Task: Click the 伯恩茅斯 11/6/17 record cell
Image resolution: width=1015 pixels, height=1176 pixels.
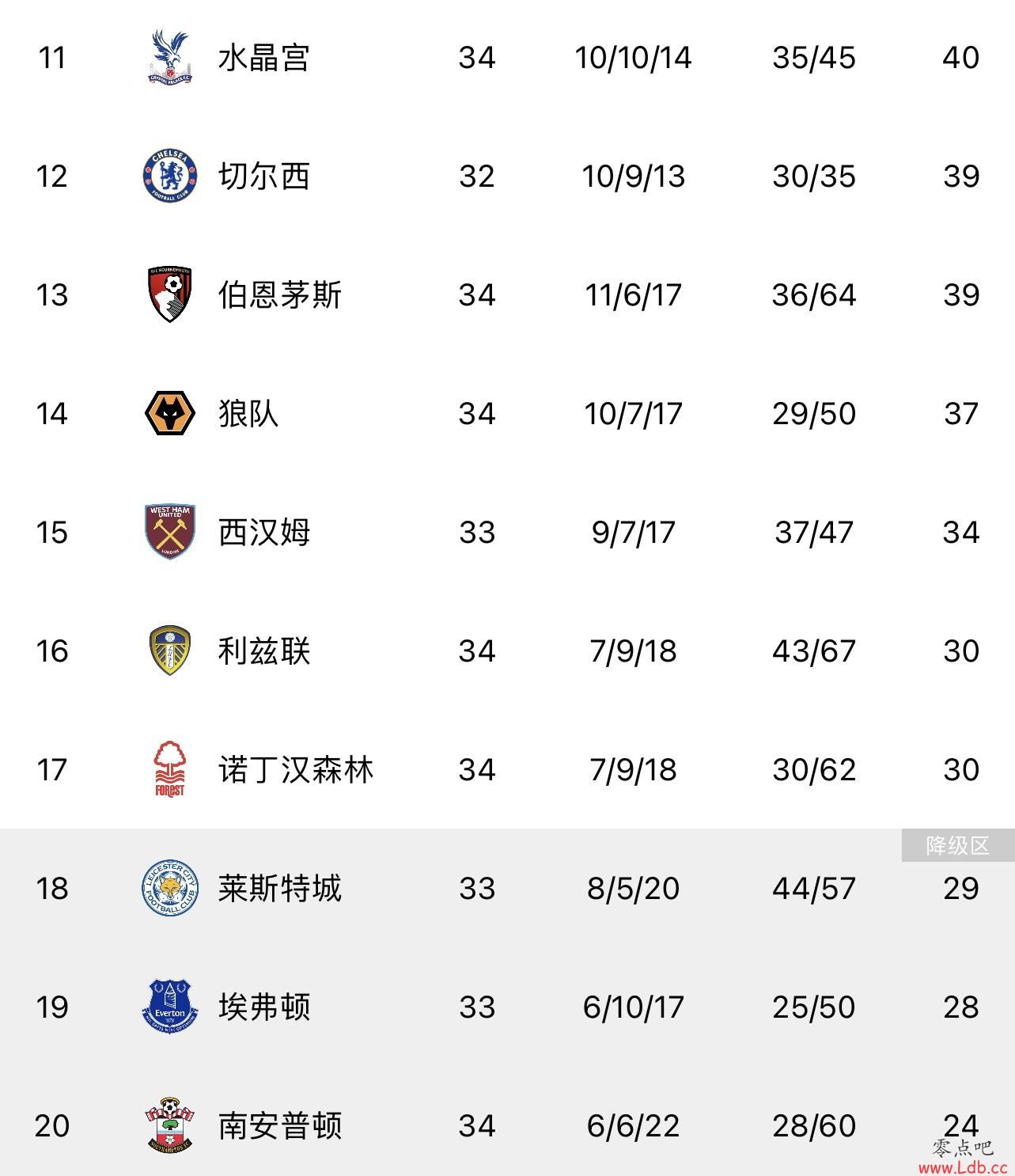Action: click(633, 295)
